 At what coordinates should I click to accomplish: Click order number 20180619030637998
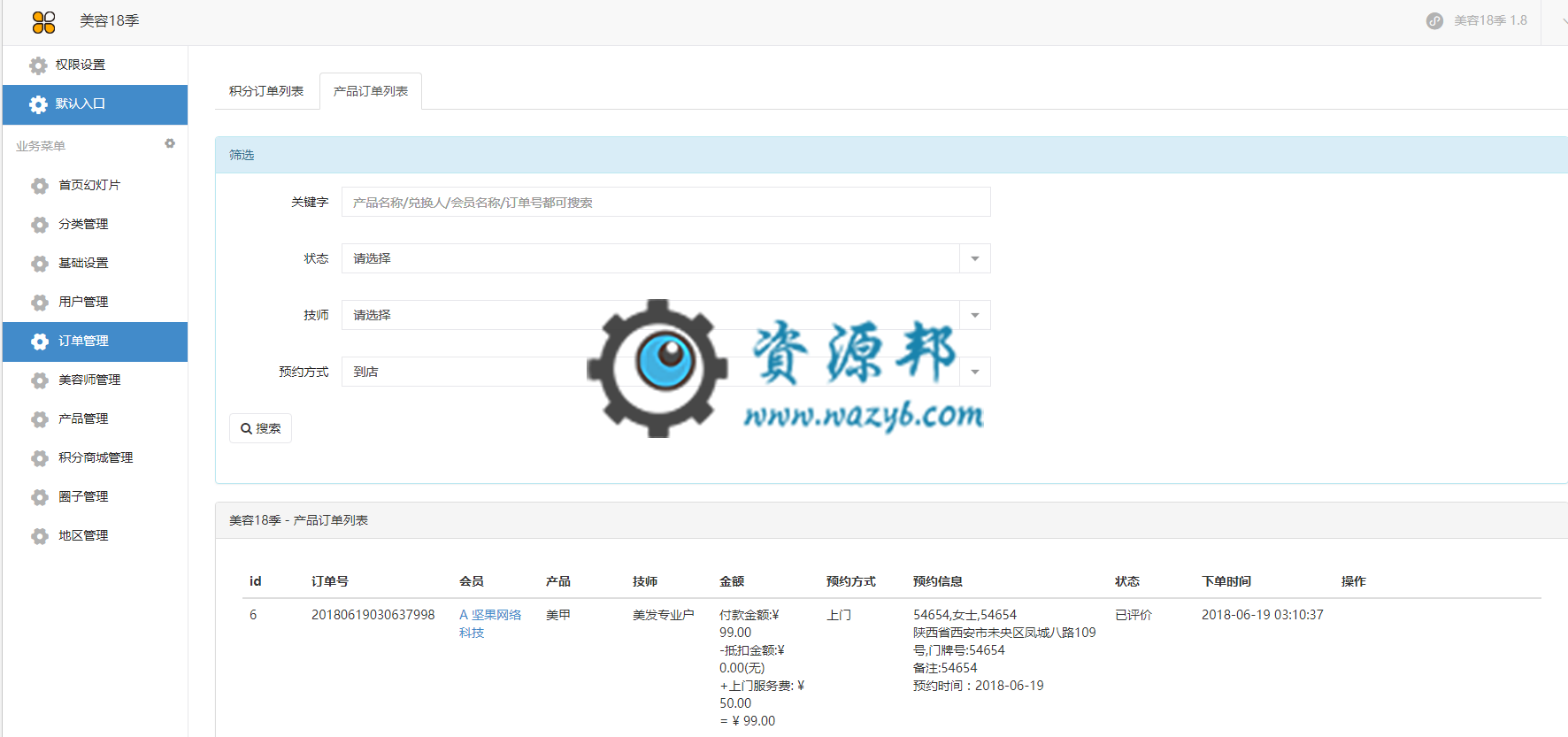(x=373, y=615)
